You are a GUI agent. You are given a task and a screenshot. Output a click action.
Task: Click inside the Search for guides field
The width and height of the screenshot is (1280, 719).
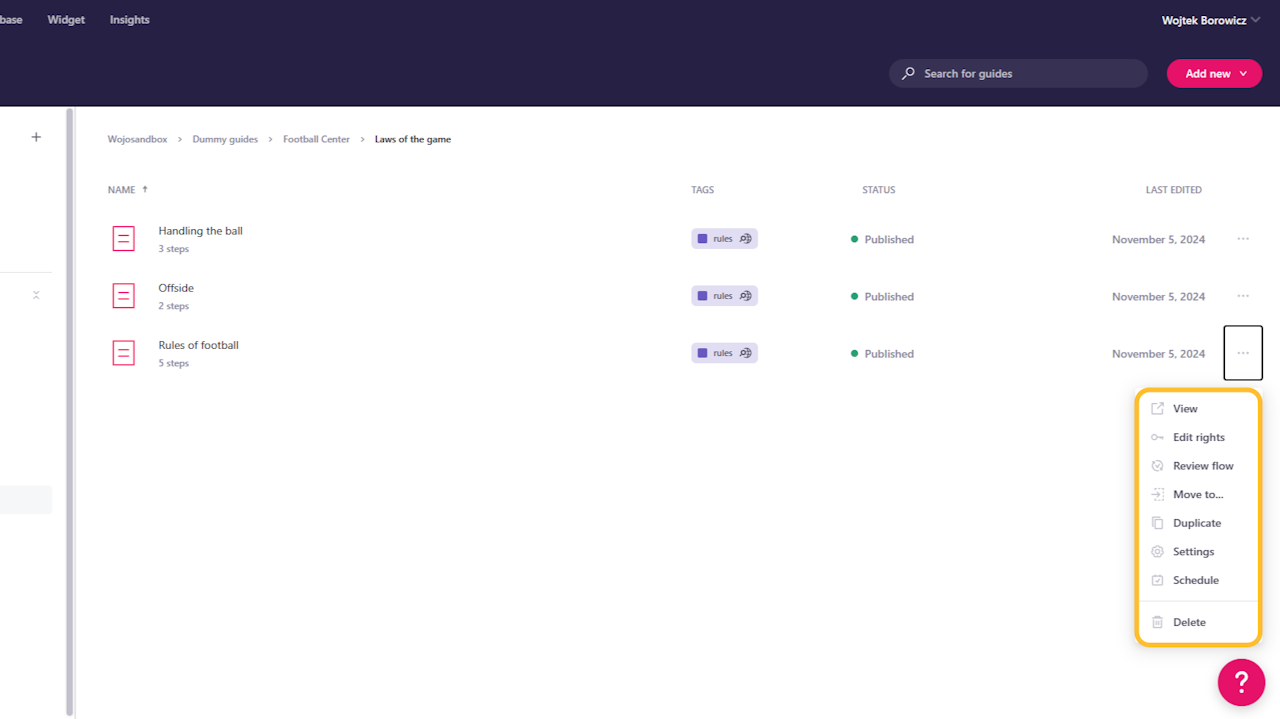pyautogui.click(x=1018, y=73)
